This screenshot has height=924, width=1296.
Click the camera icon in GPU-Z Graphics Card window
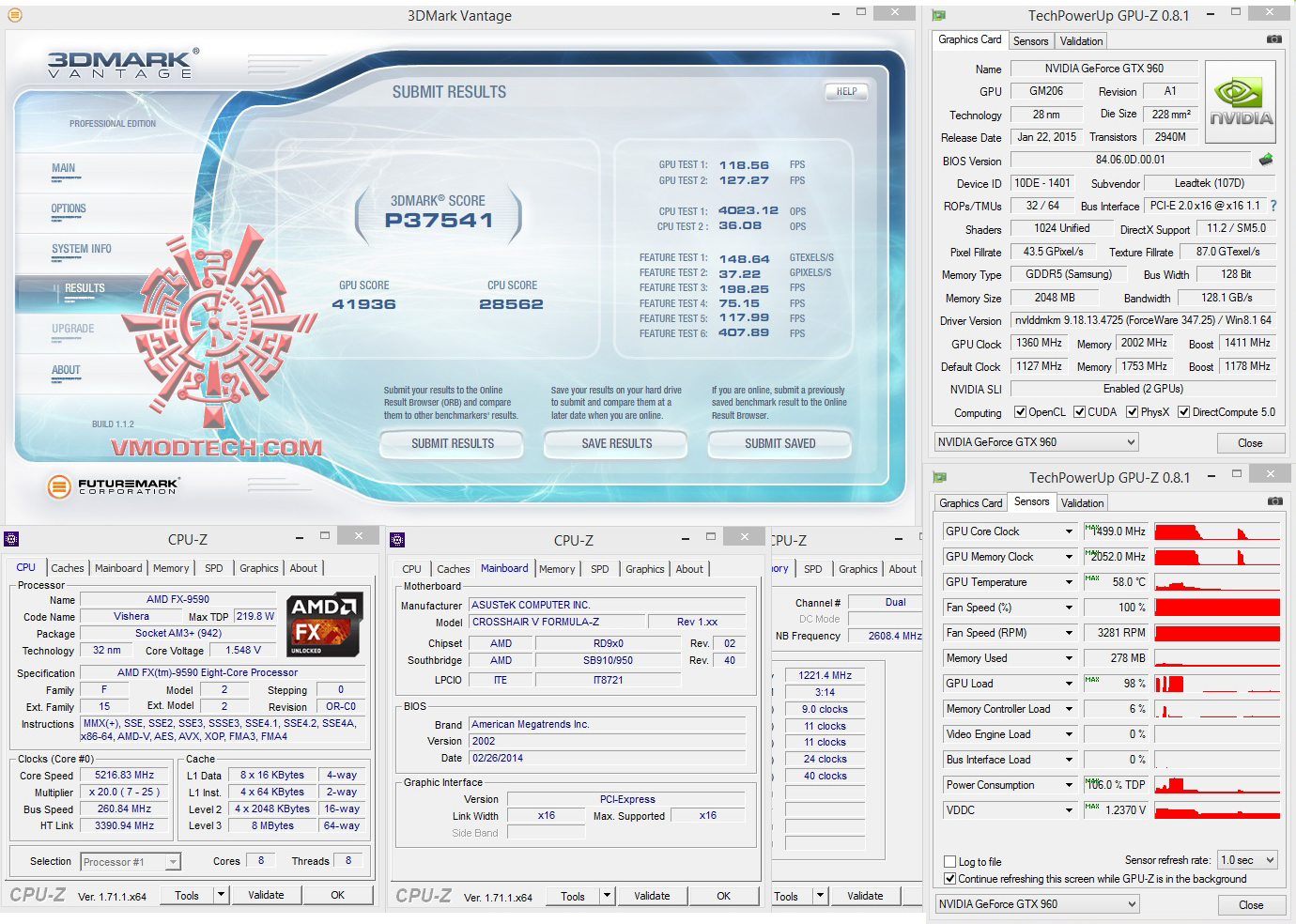(1273, 39)
